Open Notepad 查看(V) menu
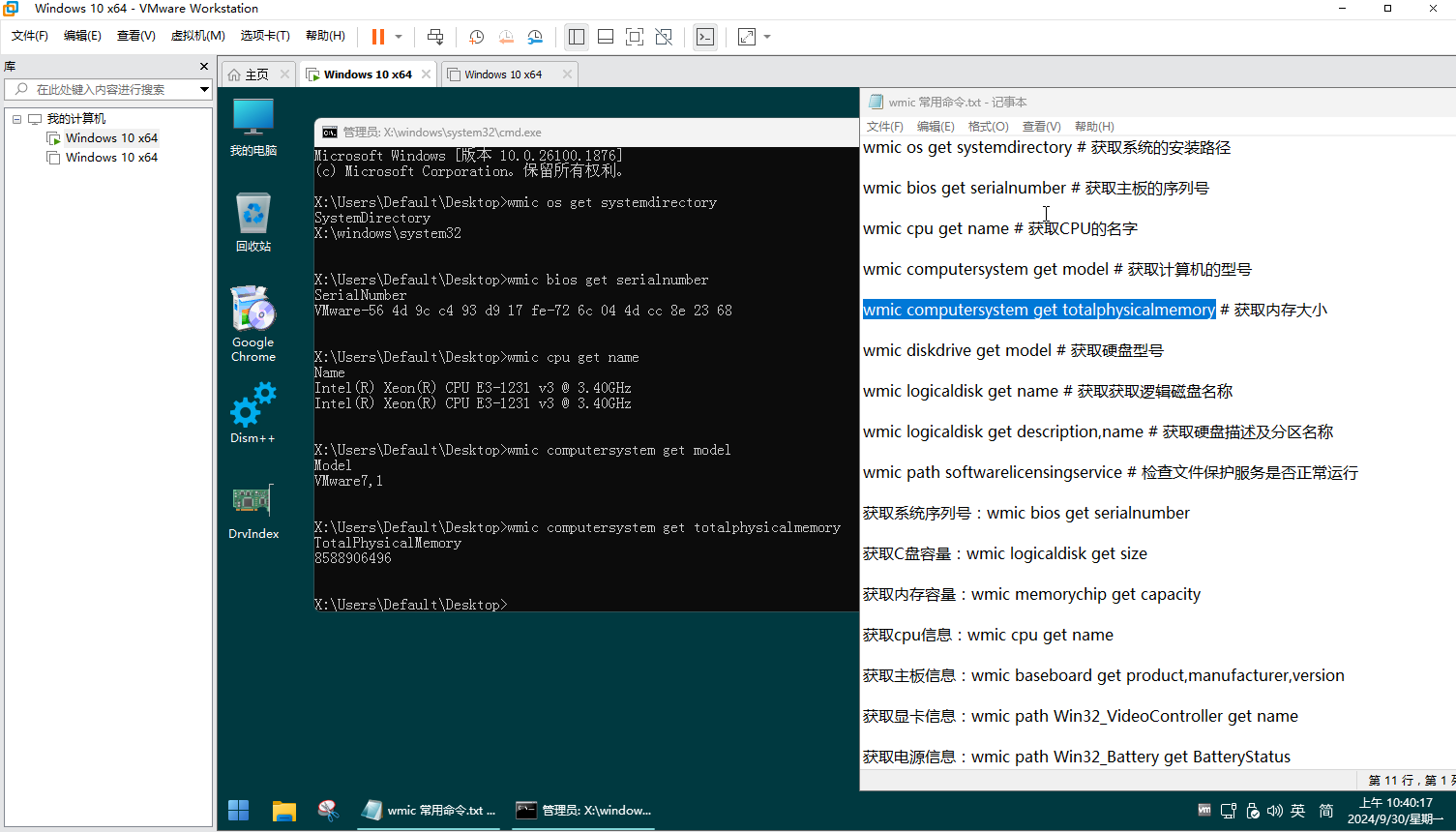The width and height of the screenshot is (1456, 832). click(x=1041, y=127)
